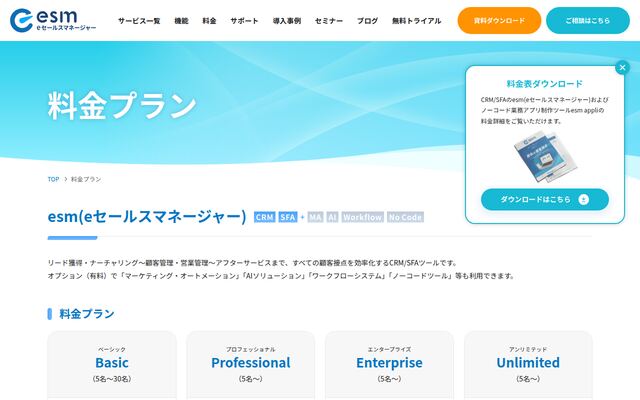Click 料金プラン section subheading
Image resolution: width=640 pixels, height=400 pixels.
(x=87, y=313)
